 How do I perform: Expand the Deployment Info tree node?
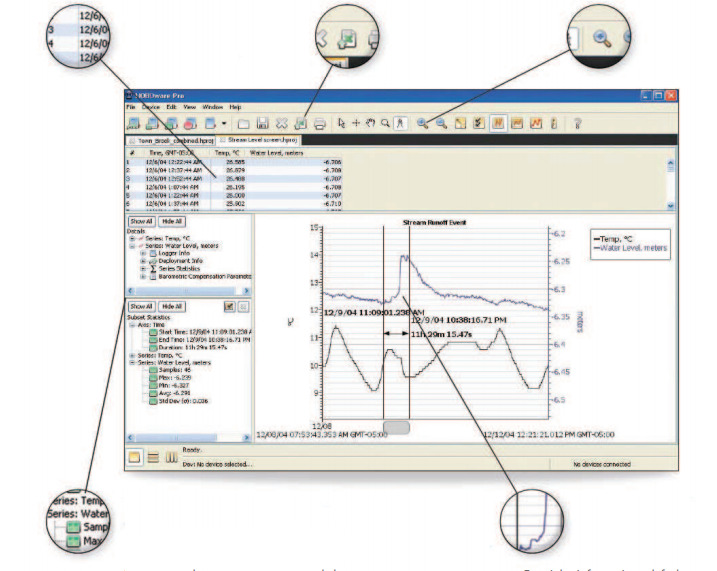tap(142, 261)
